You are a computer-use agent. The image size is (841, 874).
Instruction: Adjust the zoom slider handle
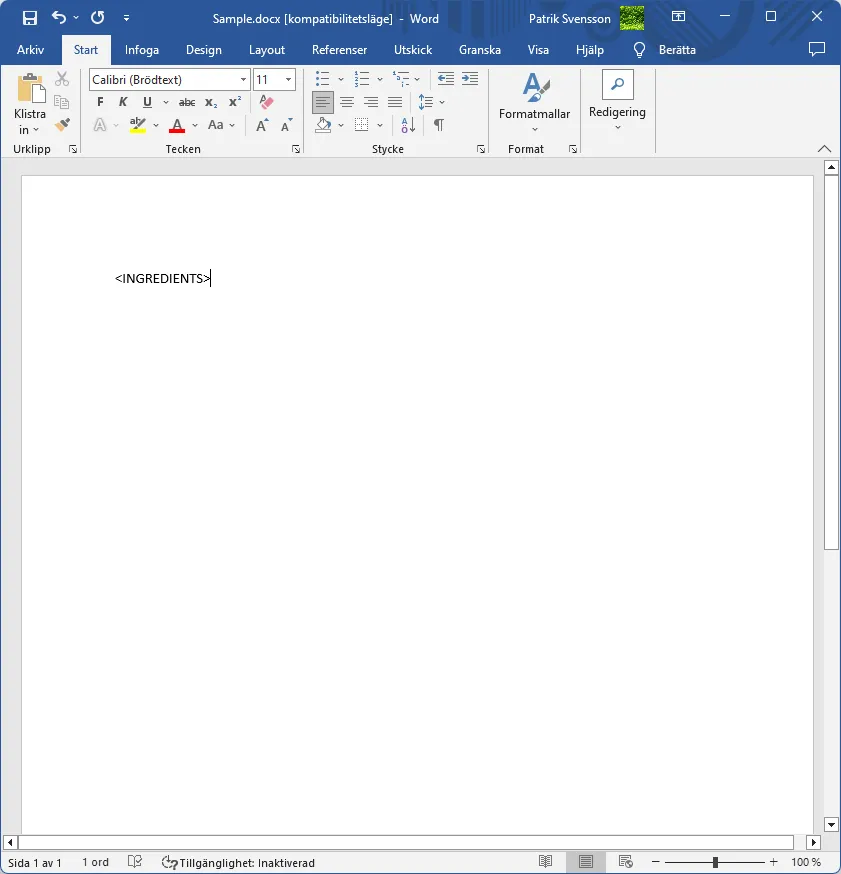715,862
